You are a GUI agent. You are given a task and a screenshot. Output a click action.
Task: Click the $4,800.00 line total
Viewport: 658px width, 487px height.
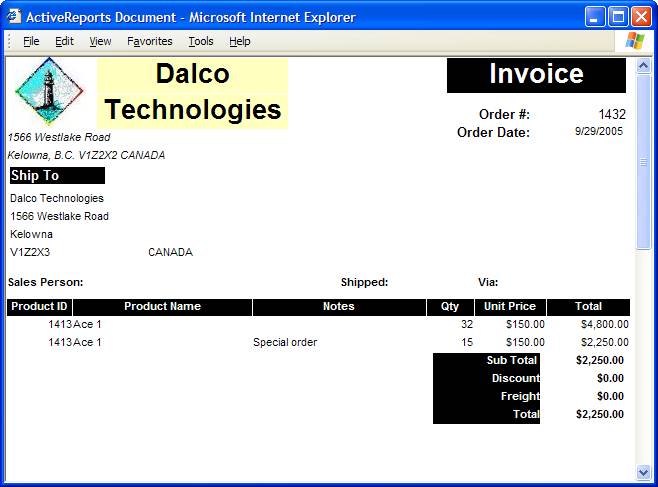coord(605,324)
